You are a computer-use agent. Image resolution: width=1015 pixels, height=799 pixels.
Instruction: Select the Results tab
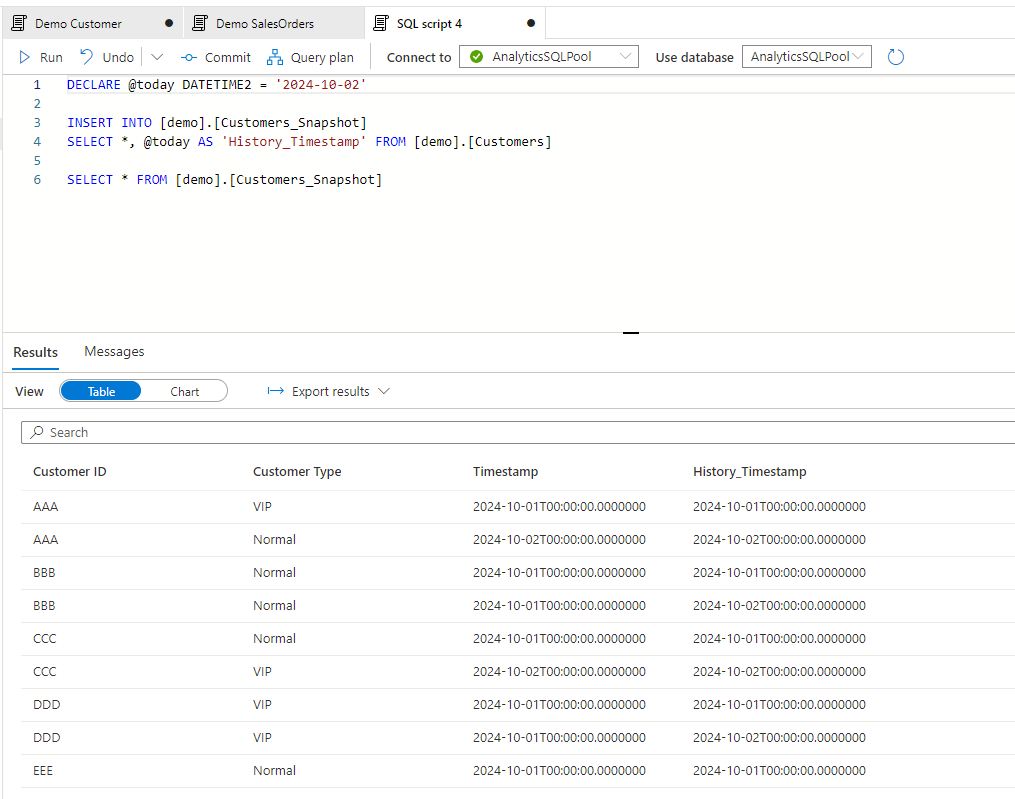coord(36,352)
